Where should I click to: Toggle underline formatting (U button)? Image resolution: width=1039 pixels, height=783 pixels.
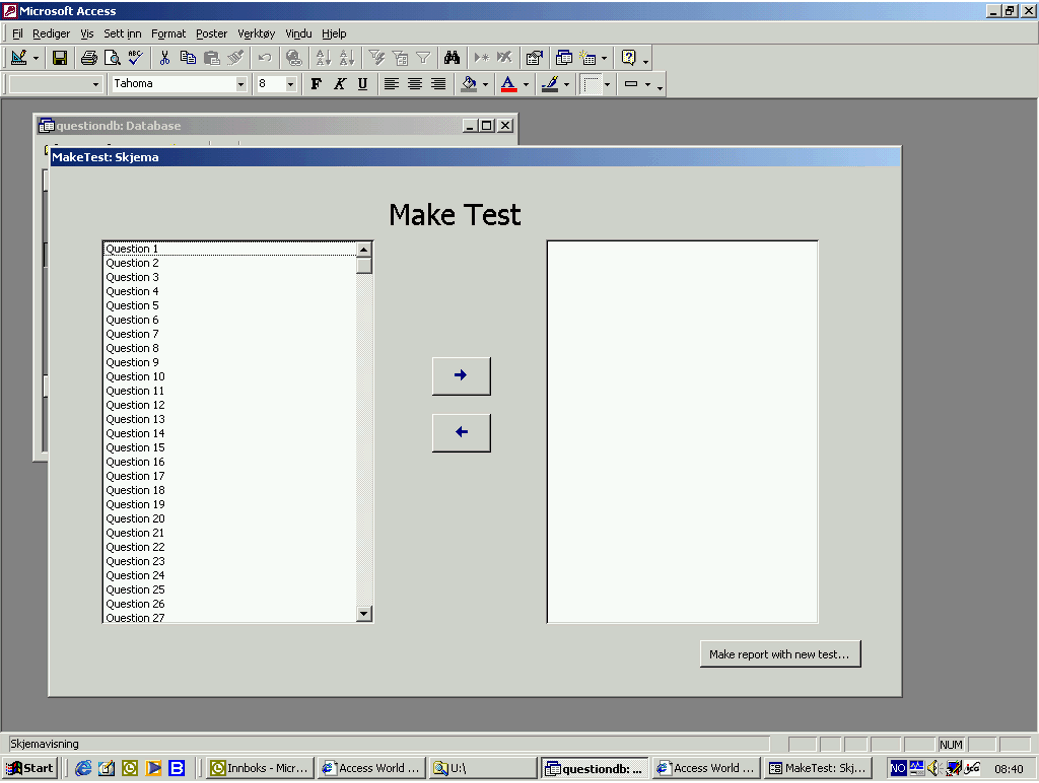pyautogui.click(x=362, y=84)
